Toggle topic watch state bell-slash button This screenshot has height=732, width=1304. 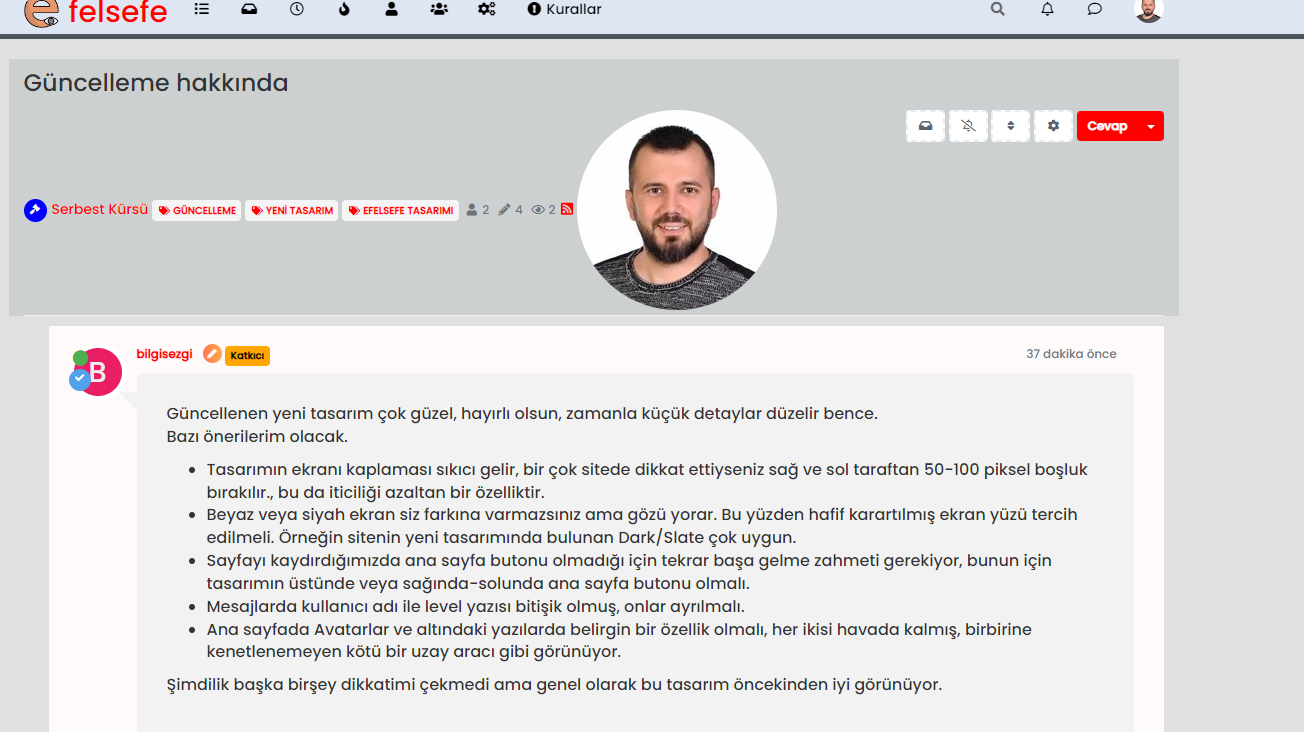coord(968,126)
